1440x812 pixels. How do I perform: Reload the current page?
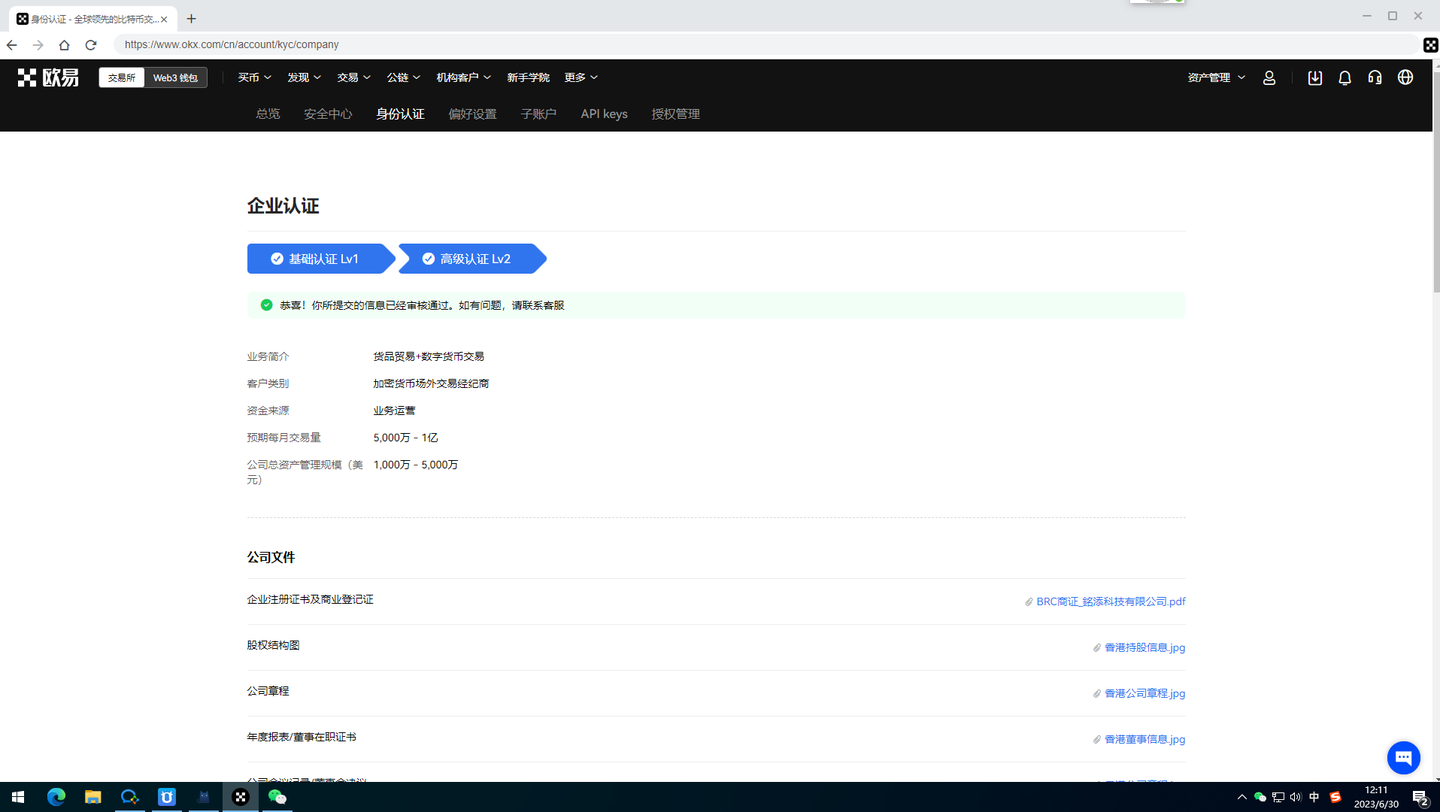[x=91, y=45]
